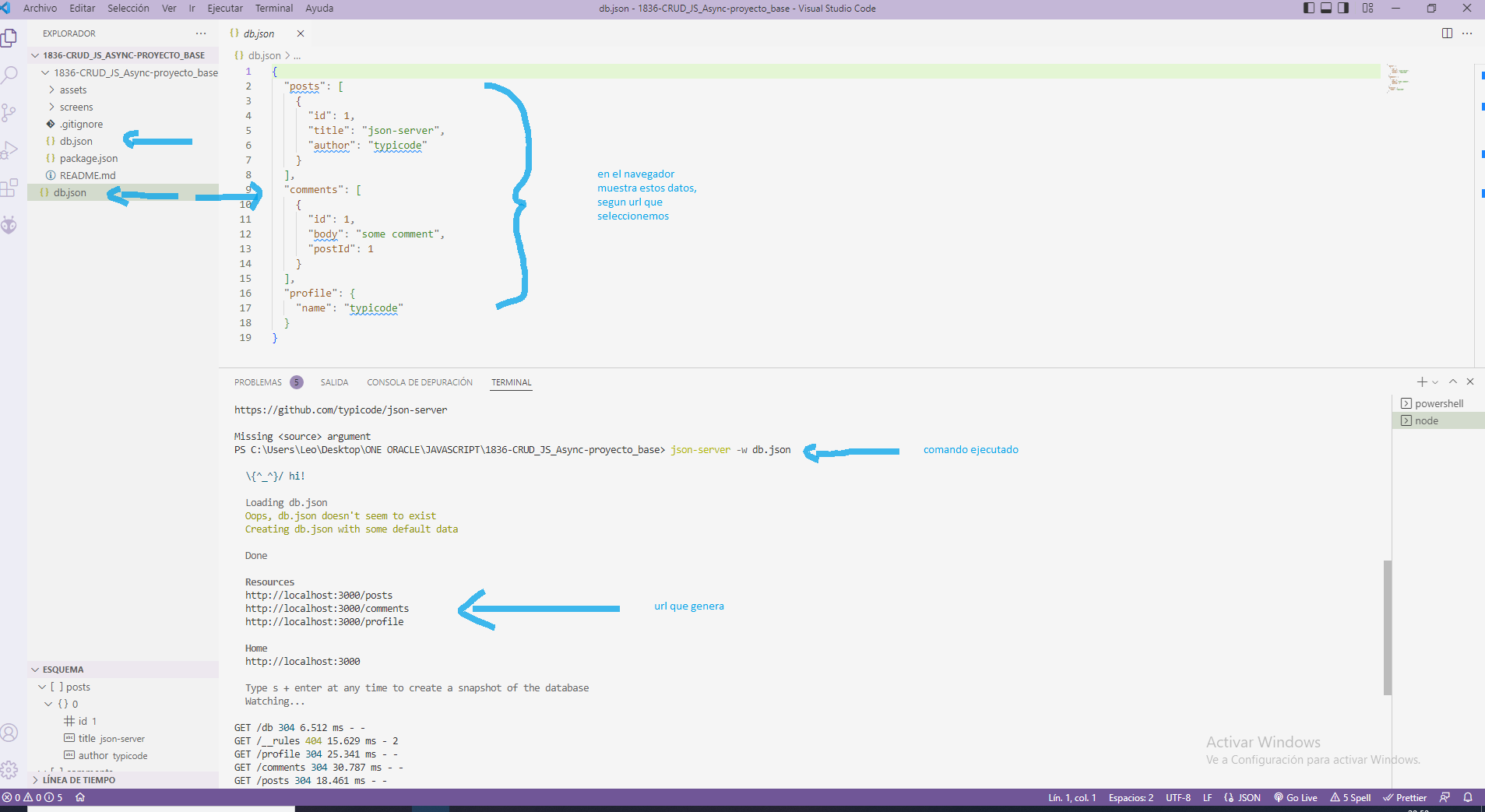The image size is (1485, 812).
Task: Switch to the SALIDA panel tab
Action: (x=334, y=382)
